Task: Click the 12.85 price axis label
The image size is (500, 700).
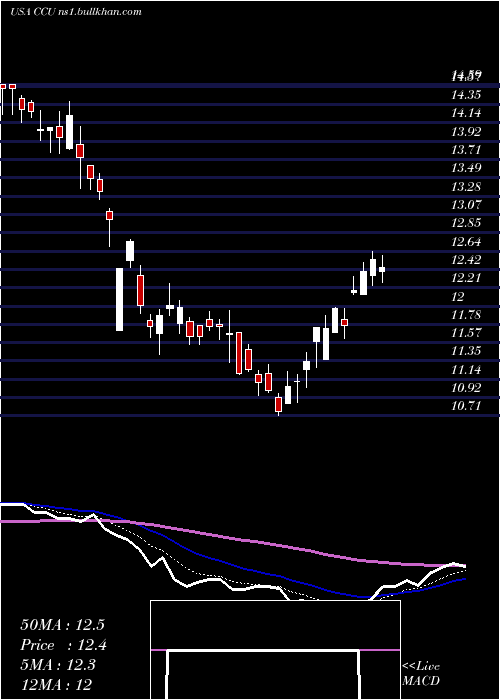Action: [466, 223]
